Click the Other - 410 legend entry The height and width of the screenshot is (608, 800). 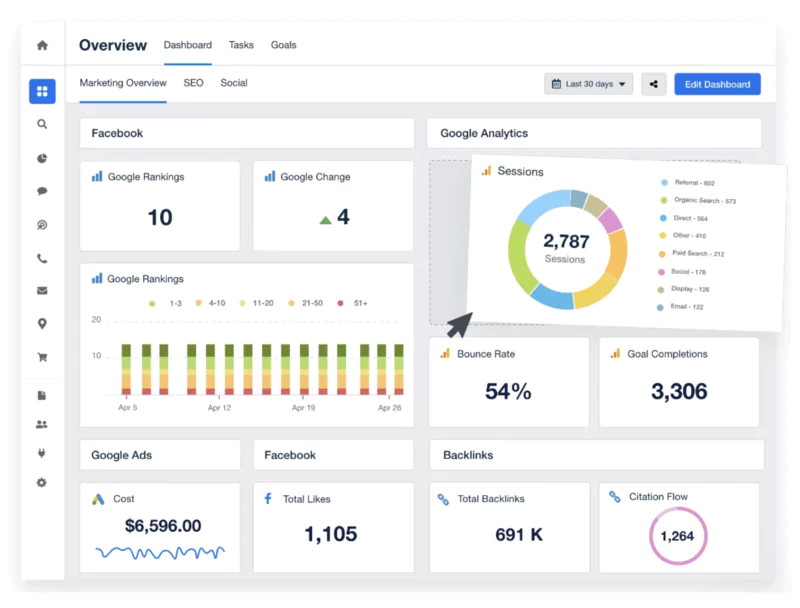coord(683,236)
